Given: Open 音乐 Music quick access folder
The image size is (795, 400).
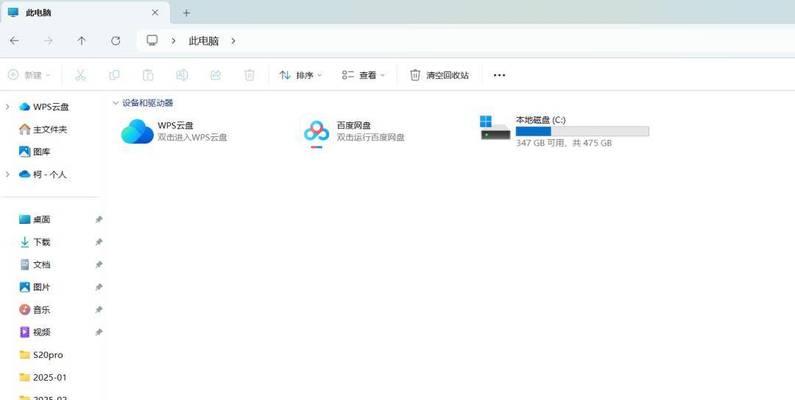Looking at the screenshot, I should [34, 309].
